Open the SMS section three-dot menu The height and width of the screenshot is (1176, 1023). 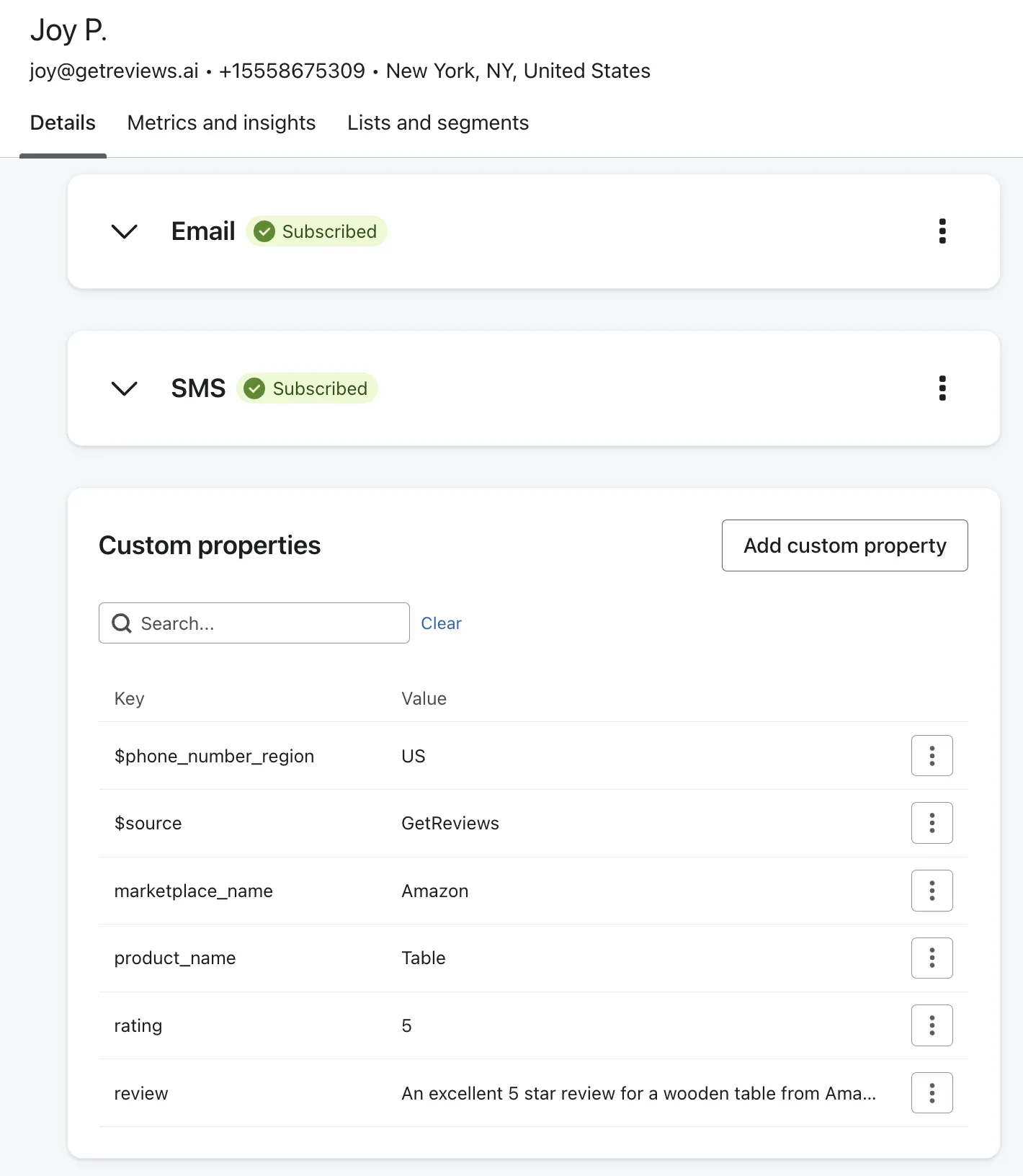[942, 388]
